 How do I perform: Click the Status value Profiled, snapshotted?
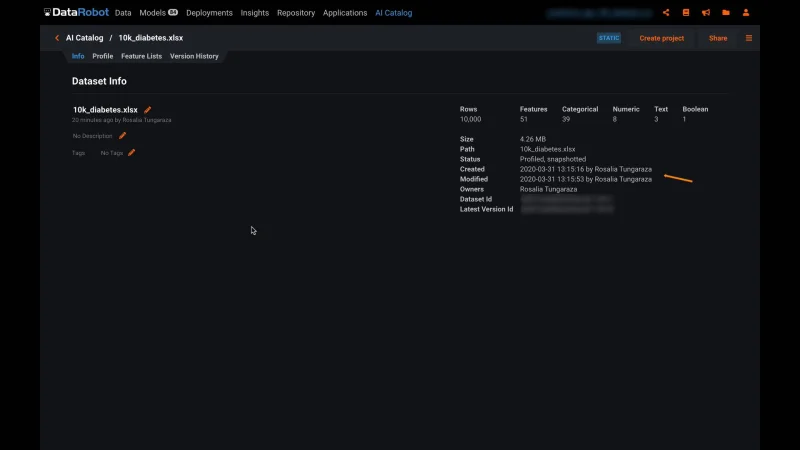point(553,159)
